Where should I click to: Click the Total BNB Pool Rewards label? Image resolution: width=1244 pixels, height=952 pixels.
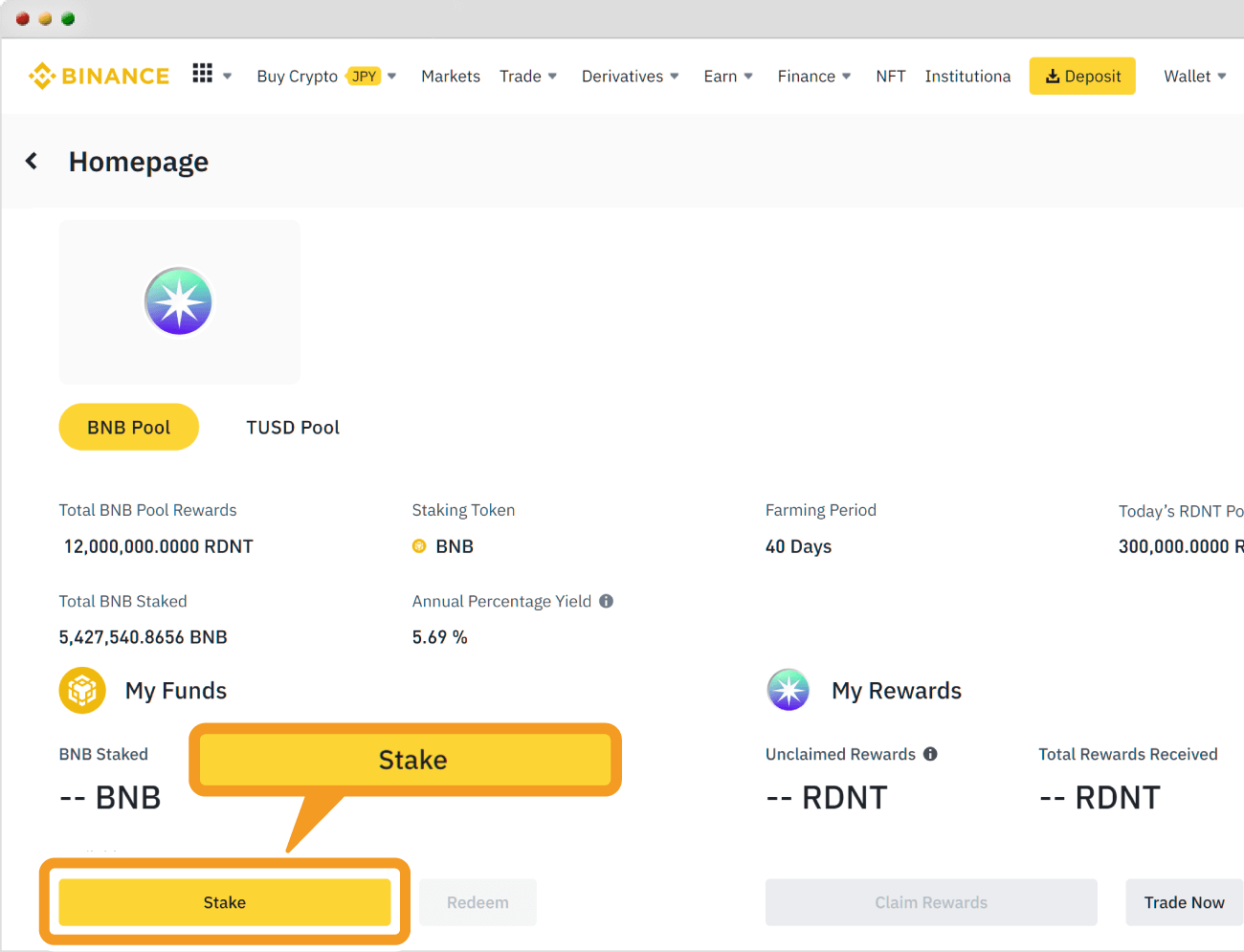(x=147, y=510)
